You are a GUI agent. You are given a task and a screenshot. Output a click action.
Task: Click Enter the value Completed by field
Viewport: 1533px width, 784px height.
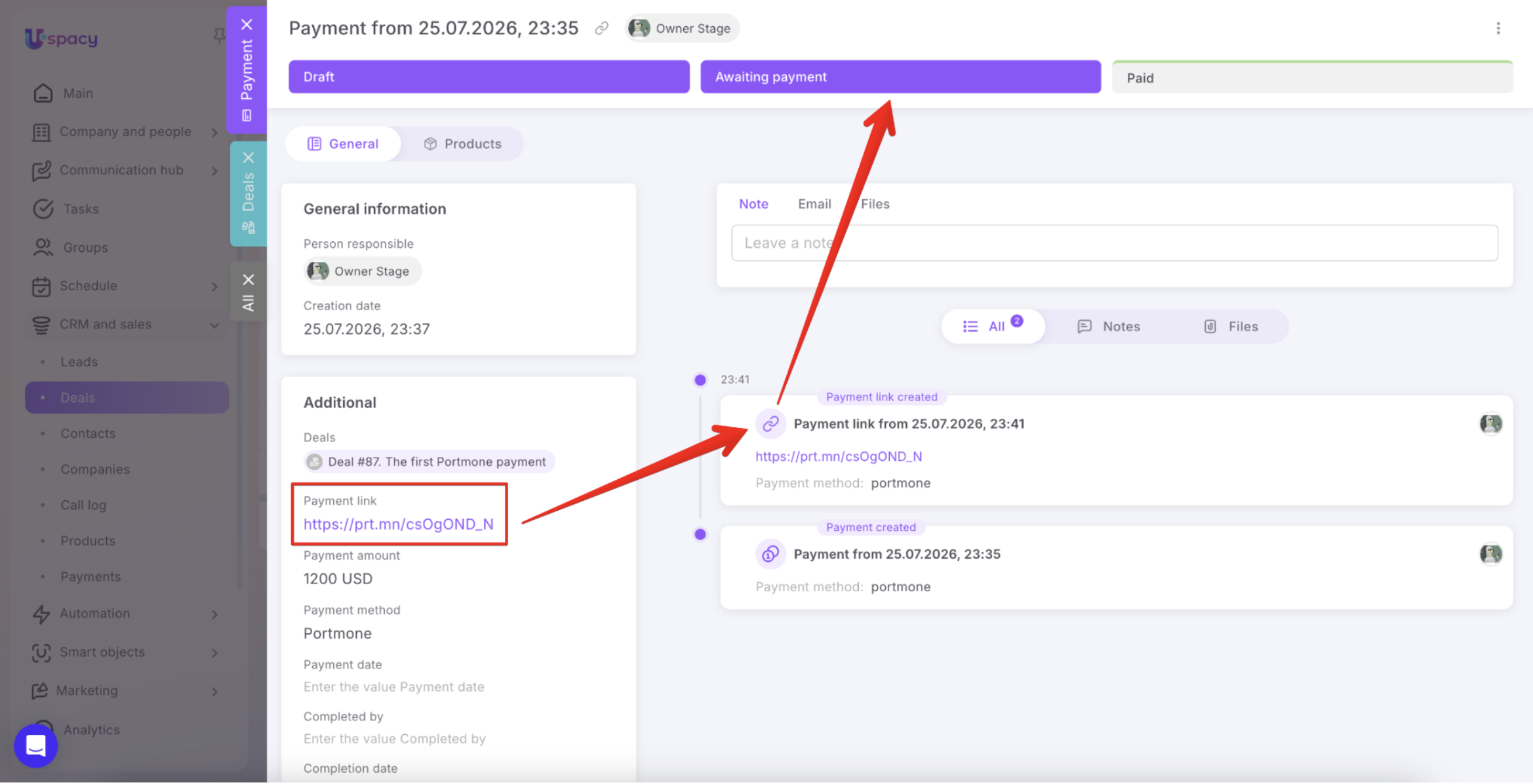pyautogui.click(x=394, y=739)
